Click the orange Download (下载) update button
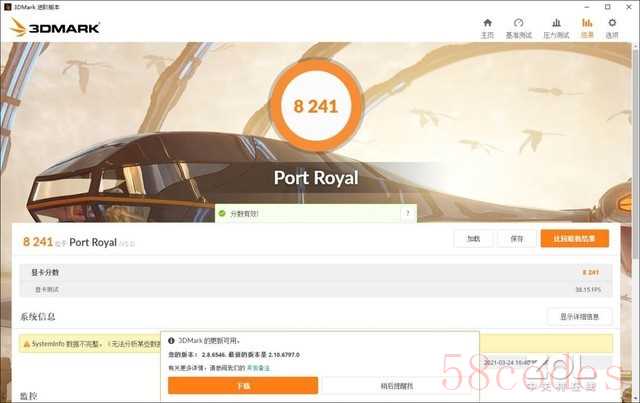Image resolution: width=640 pixels, height=403 pixels. (243, 386)
